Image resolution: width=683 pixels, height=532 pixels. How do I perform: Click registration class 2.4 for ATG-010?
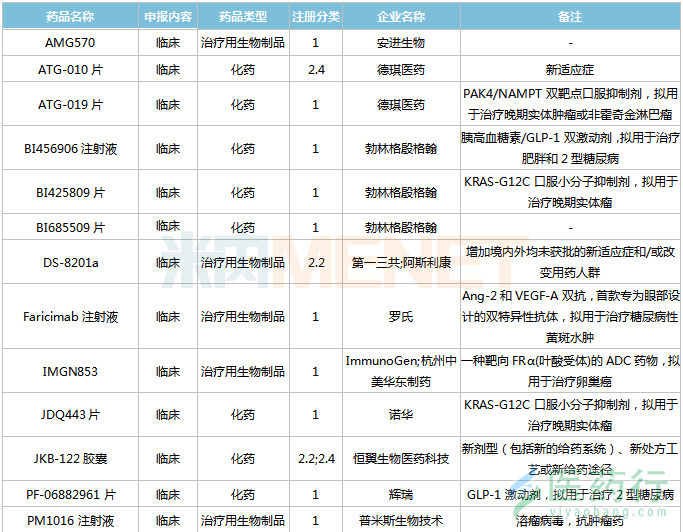tap(316, 69)
